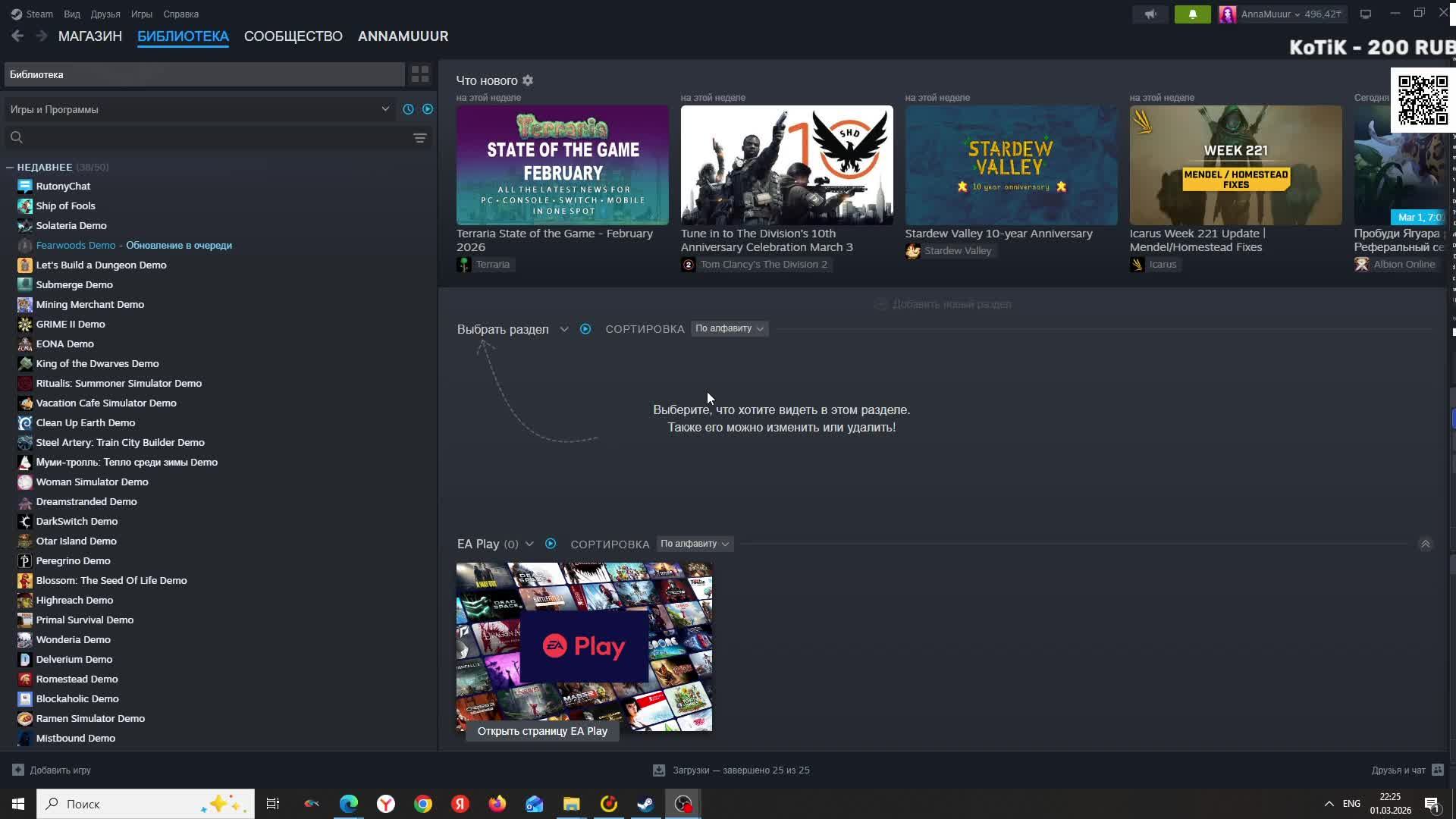Open the Игры menu
The width and height of the screenshot is (1456, 819).
tap(141, 14)
